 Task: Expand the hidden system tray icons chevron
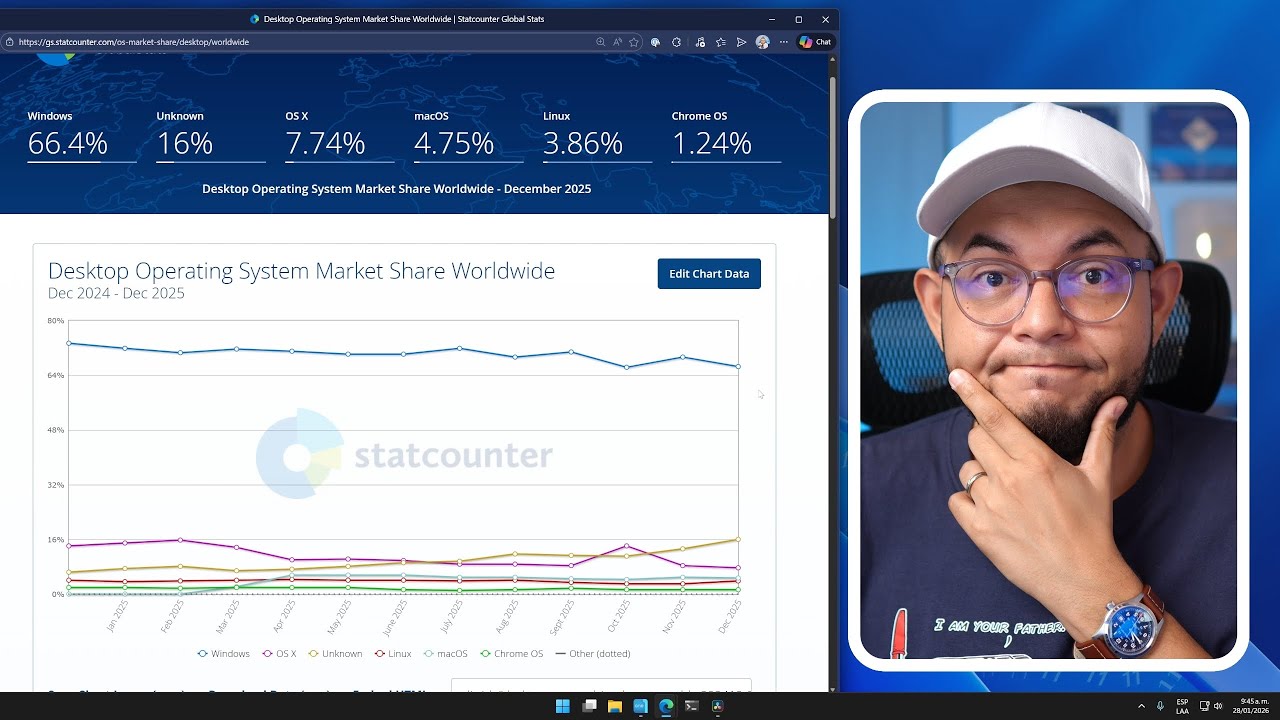coord(1141,706)
